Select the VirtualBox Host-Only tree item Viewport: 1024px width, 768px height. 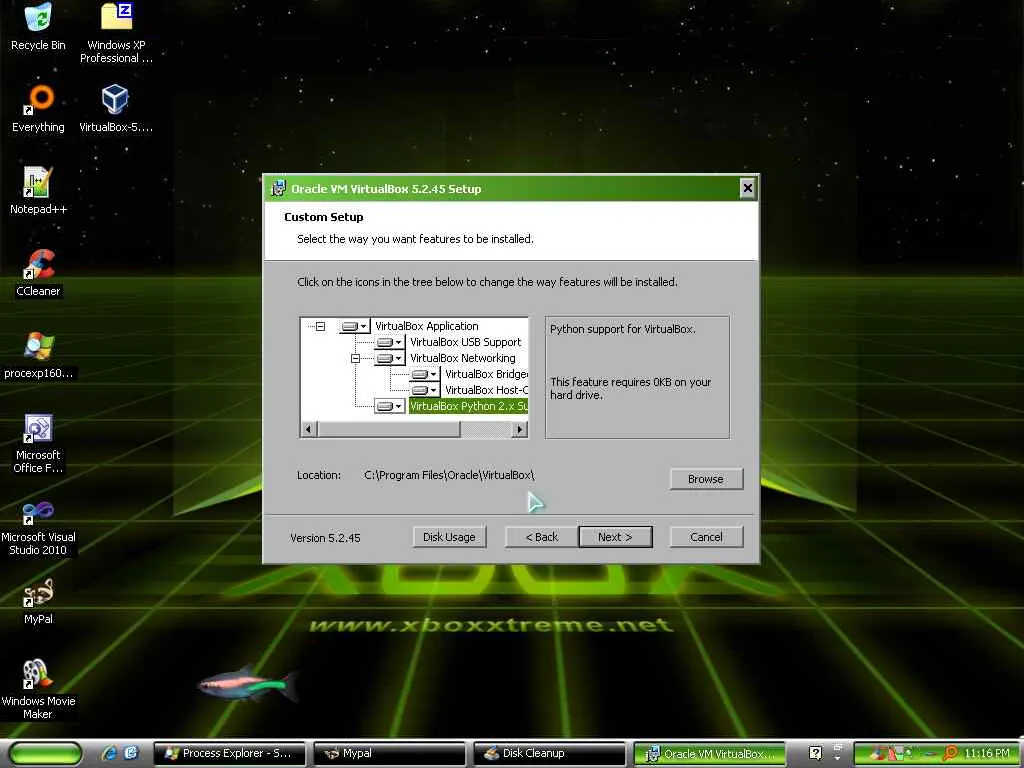point(486,391)
